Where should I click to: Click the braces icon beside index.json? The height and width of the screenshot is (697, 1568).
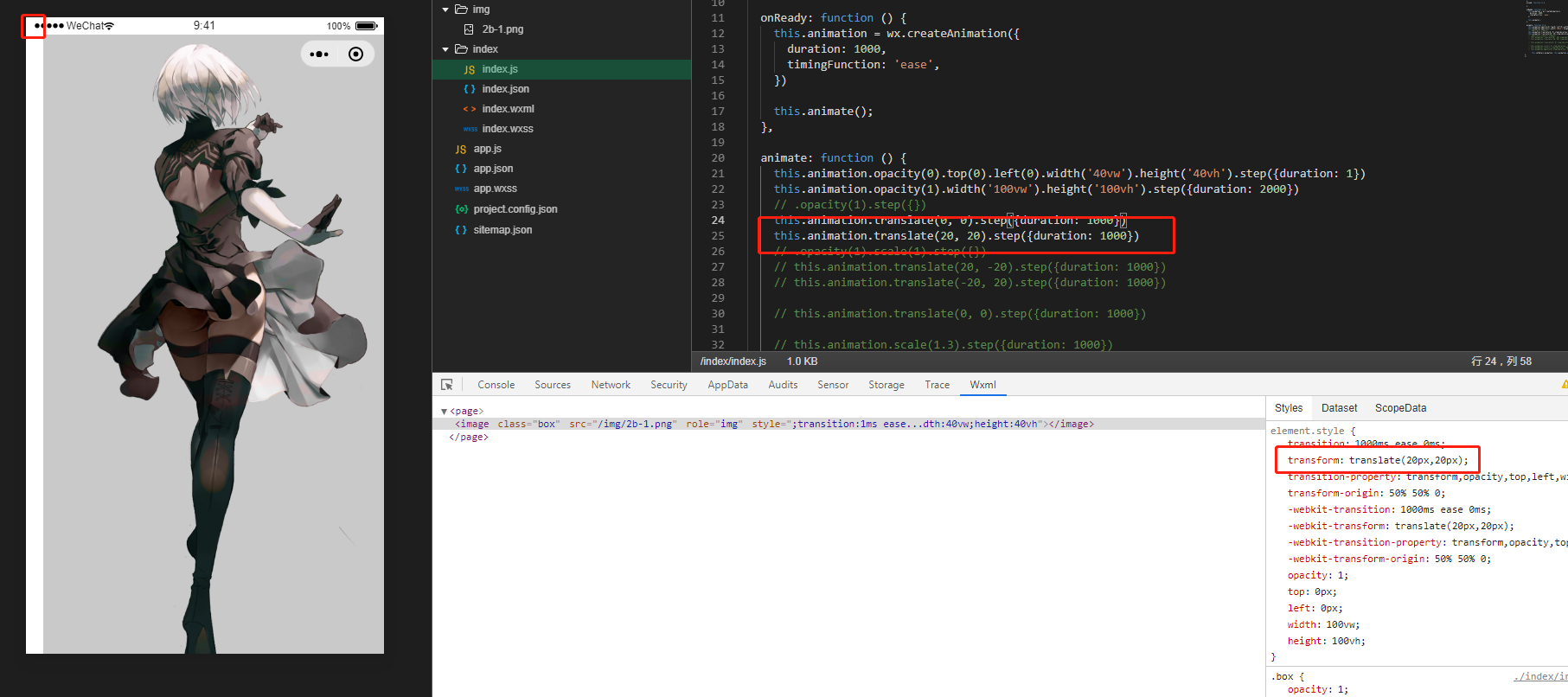coord(470,89)
